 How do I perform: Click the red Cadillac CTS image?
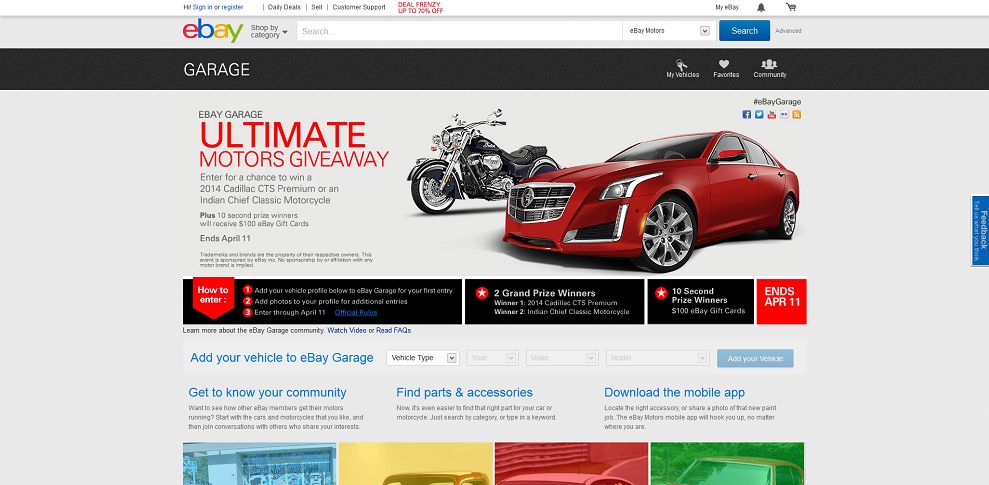click(653, 201)
